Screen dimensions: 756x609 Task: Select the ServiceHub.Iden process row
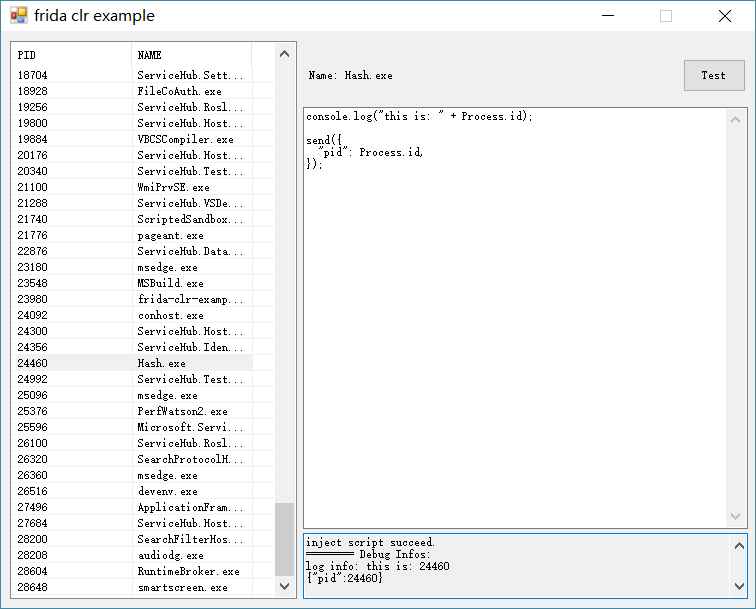pos(132,347)
